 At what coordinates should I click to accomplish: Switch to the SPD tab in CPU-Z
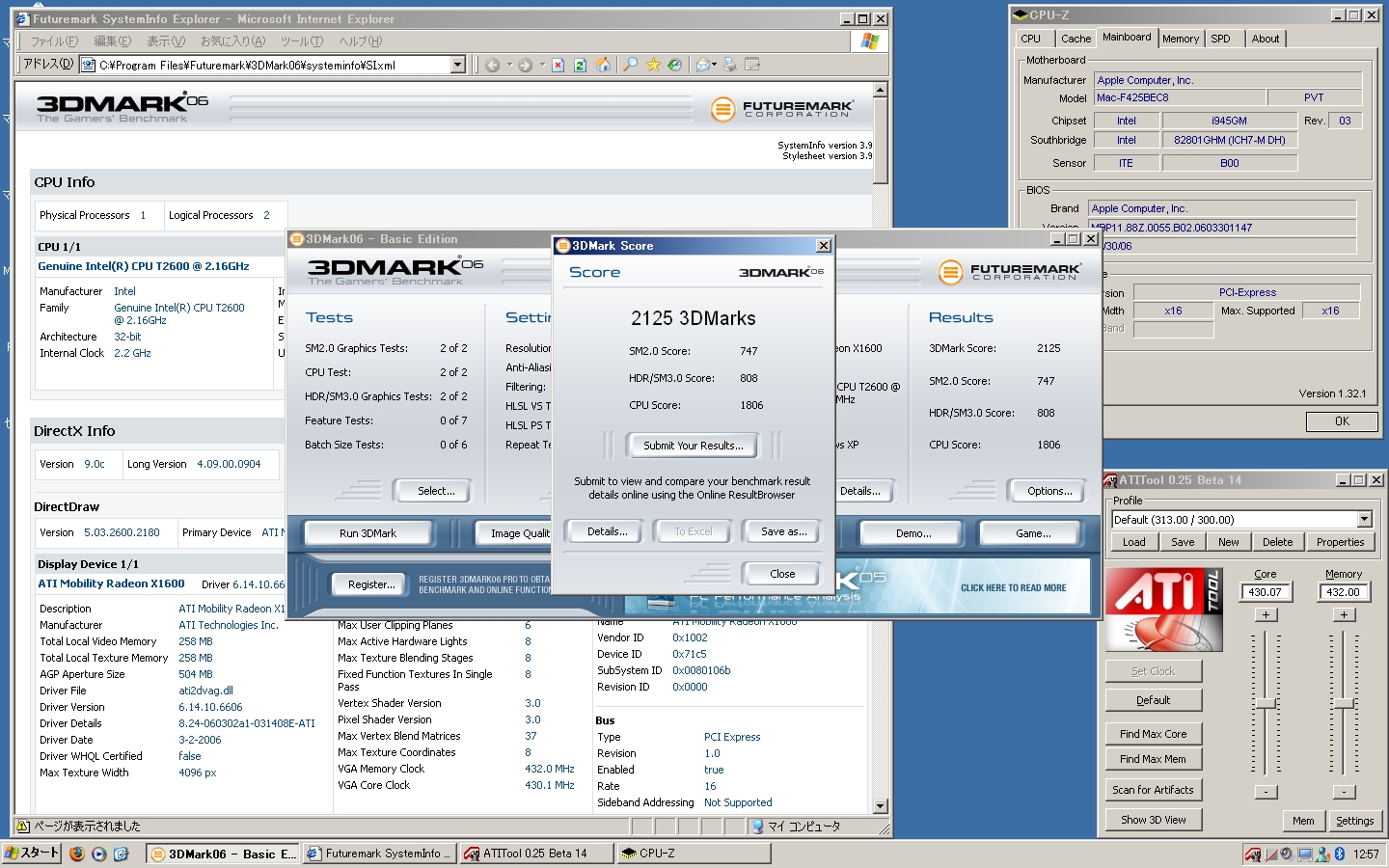click(1221, 39)
